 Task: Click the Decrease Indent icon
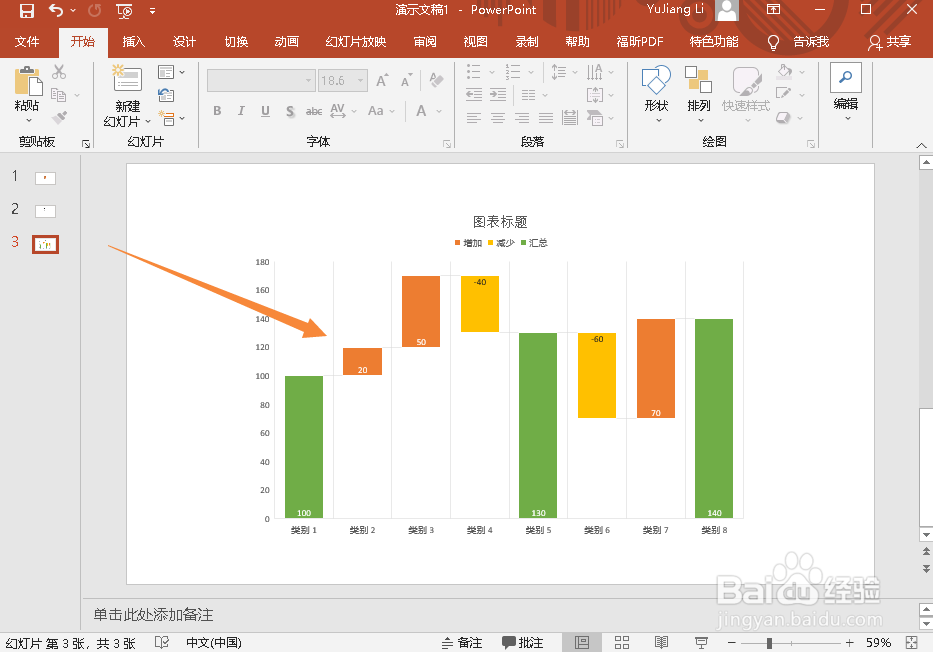pyautogui.click(x=474, y=95)
